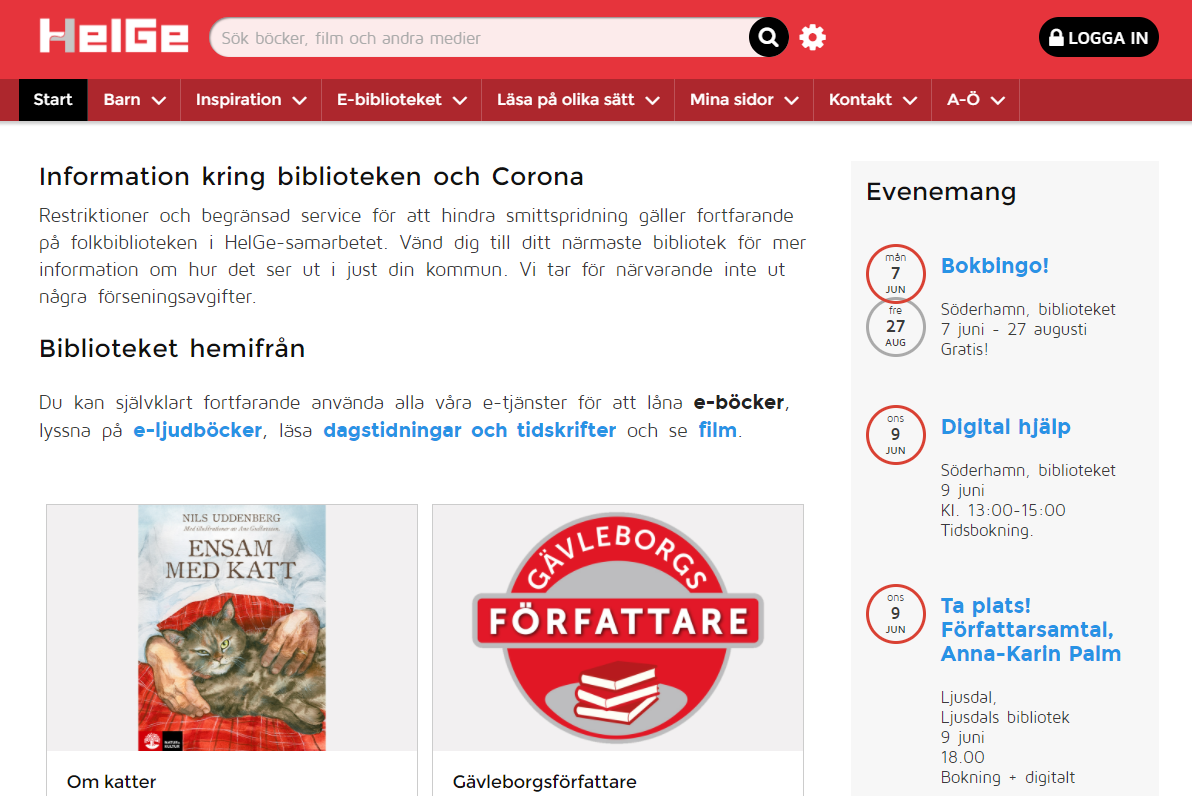Screen dimensions: 1192x796
Task: Expand Läsa på olika sätt menu
Action: 578,100
